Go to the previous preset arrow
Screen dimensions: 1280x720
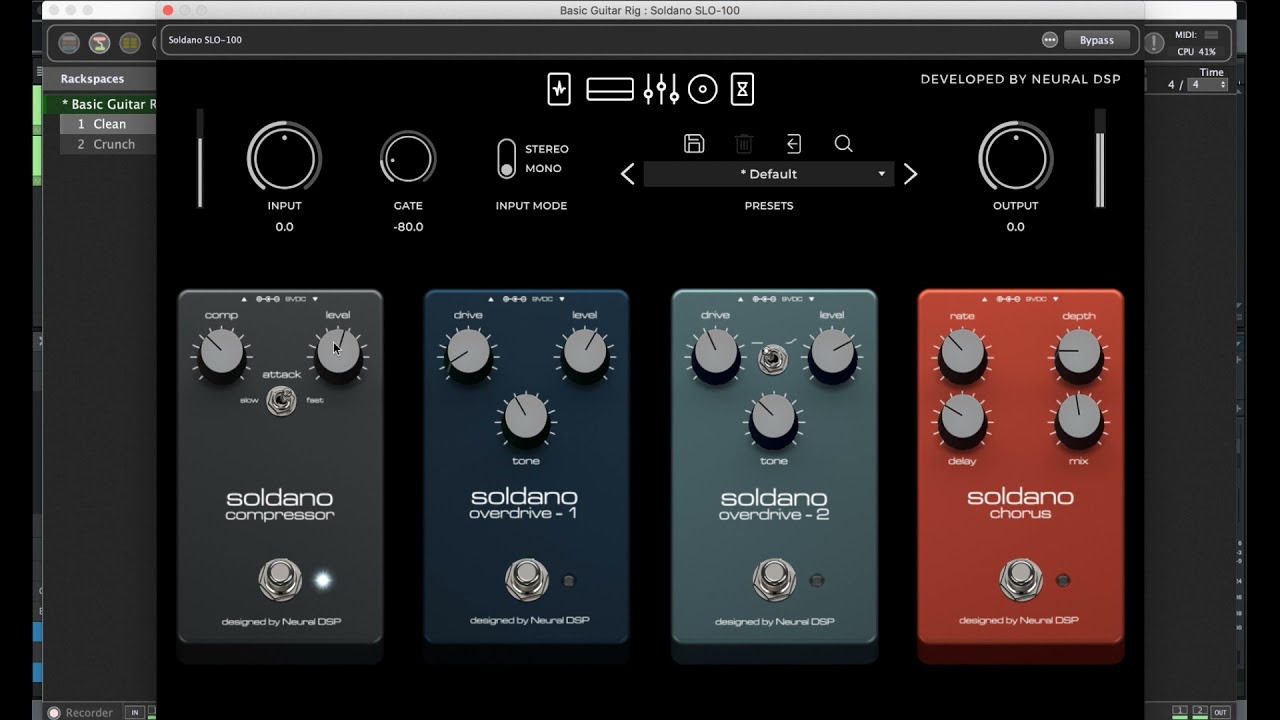628,175
